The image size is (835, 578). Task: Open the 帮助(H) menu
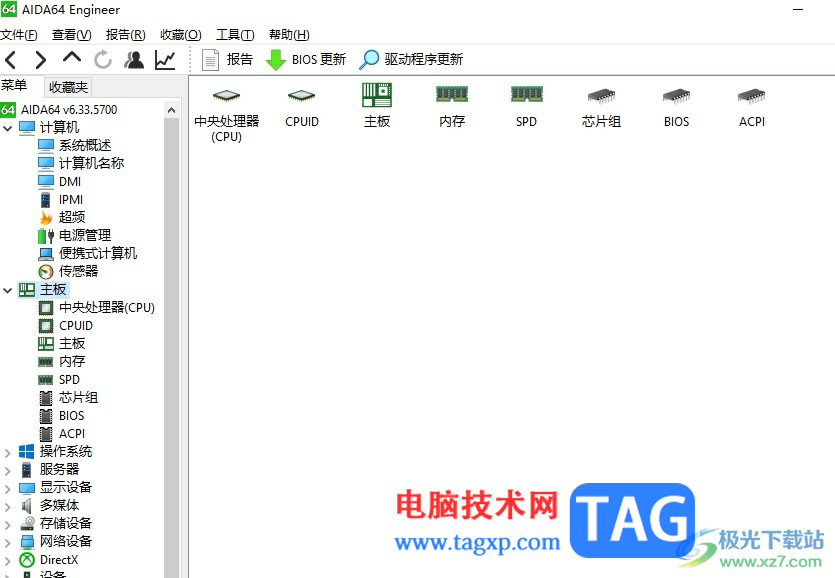[x=289, y=35]
